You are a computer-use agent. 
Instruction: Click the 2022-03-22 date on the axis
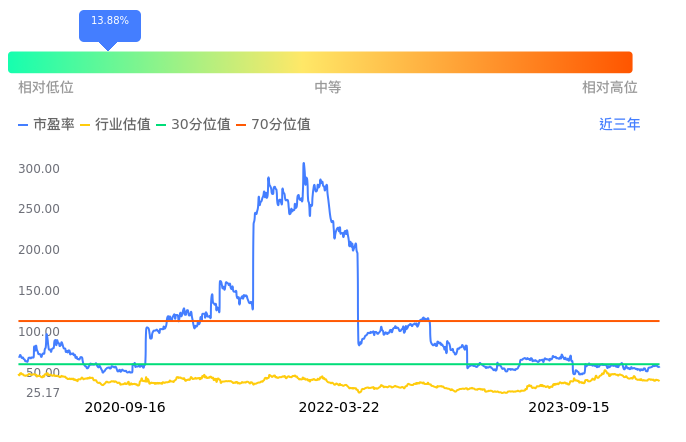[x=339, y=407]
